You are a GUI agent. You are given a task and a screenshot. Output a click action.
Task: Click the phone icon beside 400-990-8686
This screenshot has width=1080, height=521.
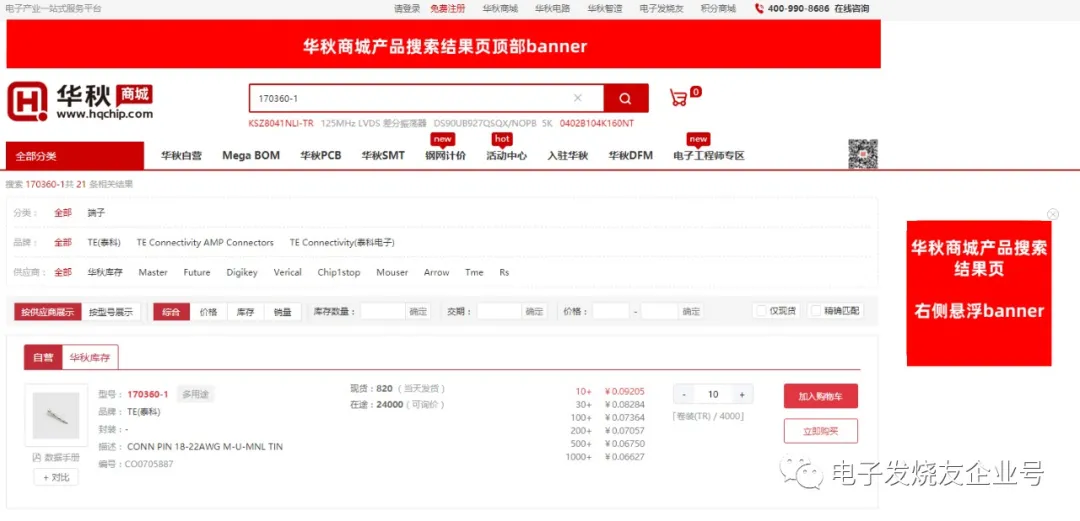[759, 9]
